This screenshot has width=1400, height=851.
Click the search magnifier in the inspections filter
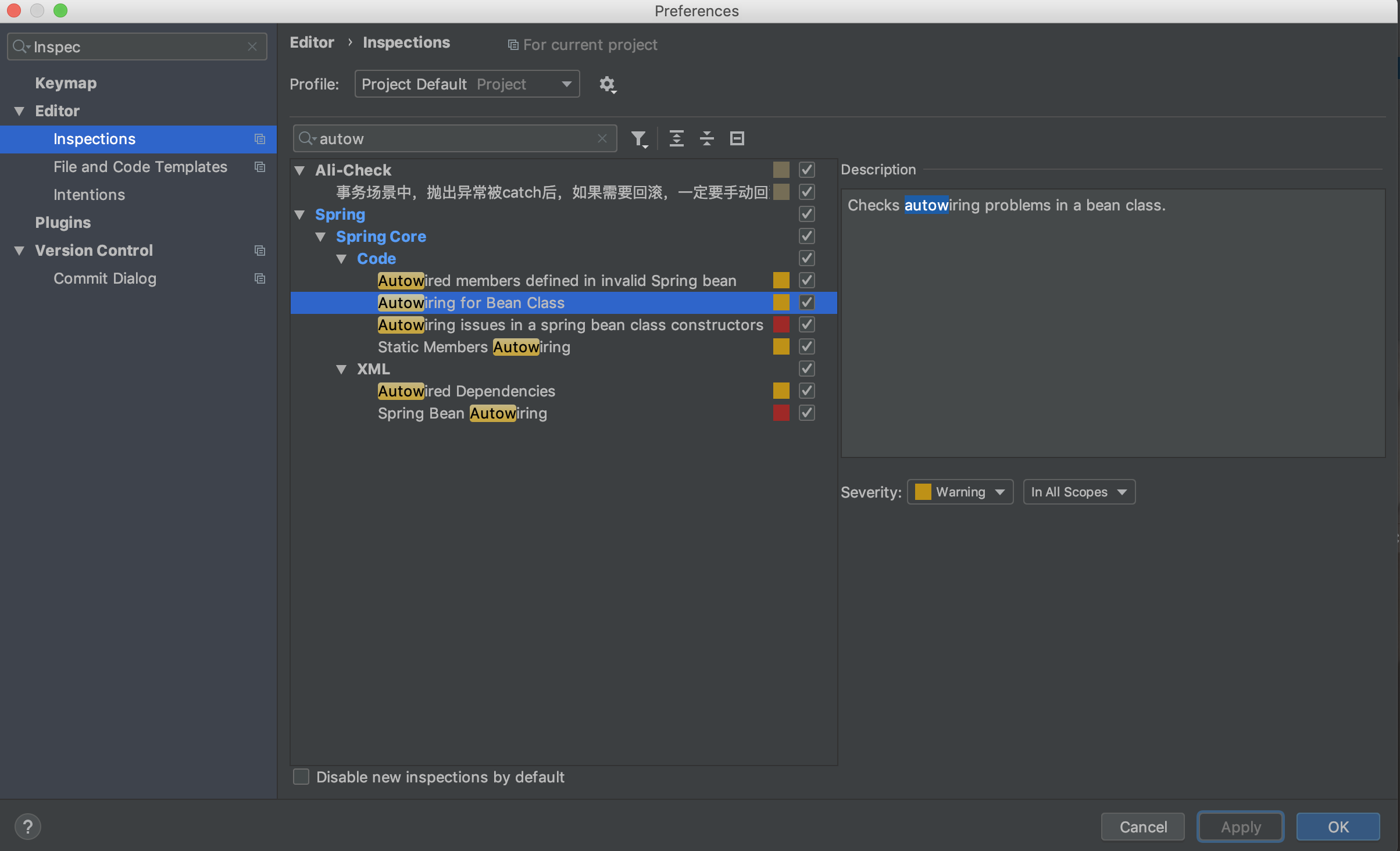coord(306,138)
